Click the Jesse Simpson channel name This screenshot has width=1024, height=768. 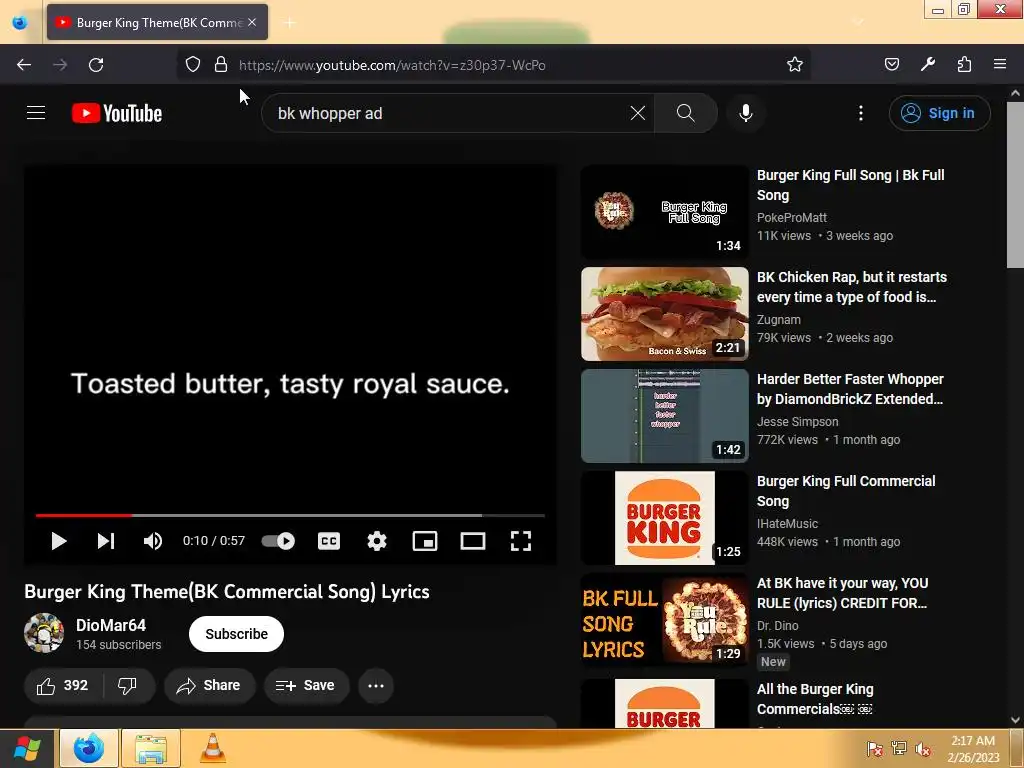pos(797,421)
